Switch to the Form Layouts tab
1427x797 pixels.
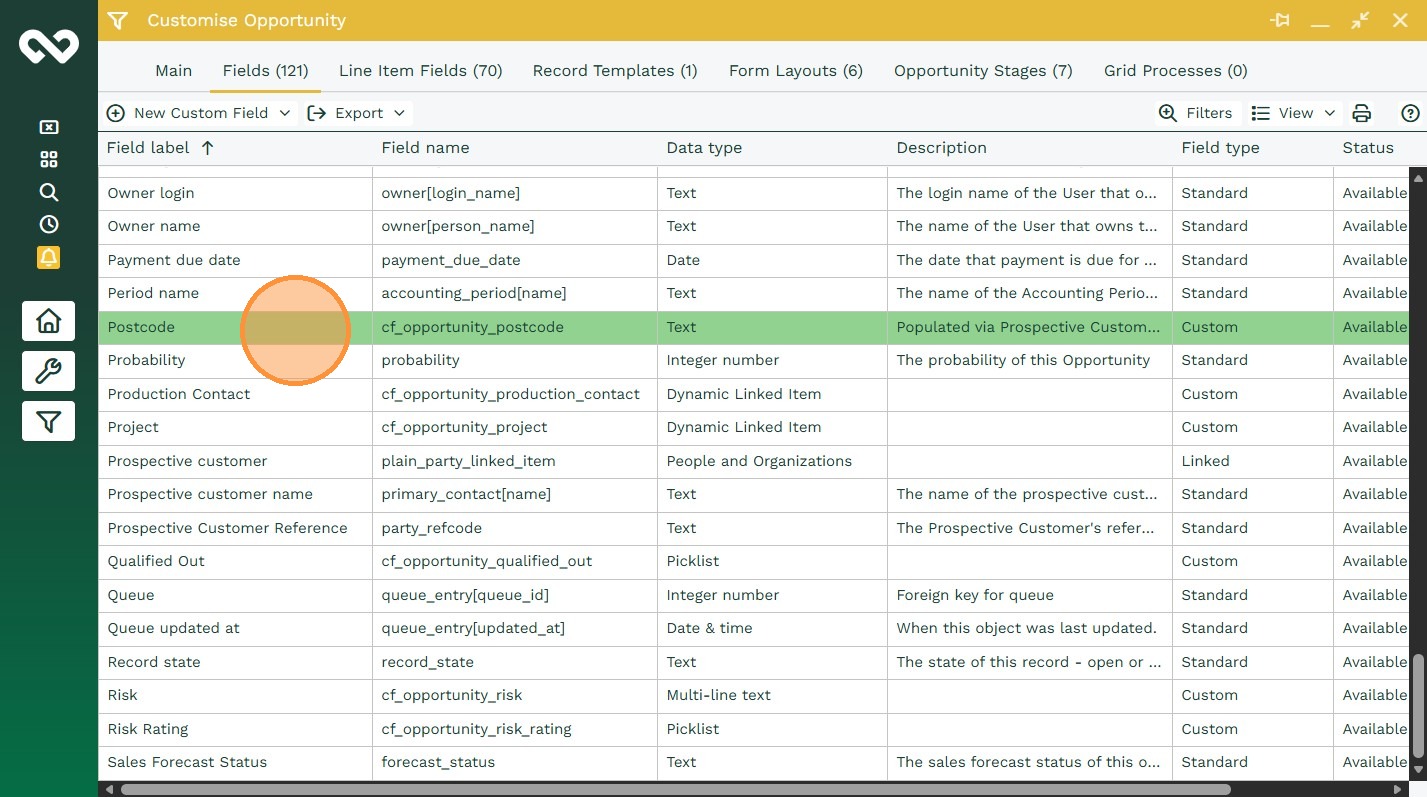[795, 71]
